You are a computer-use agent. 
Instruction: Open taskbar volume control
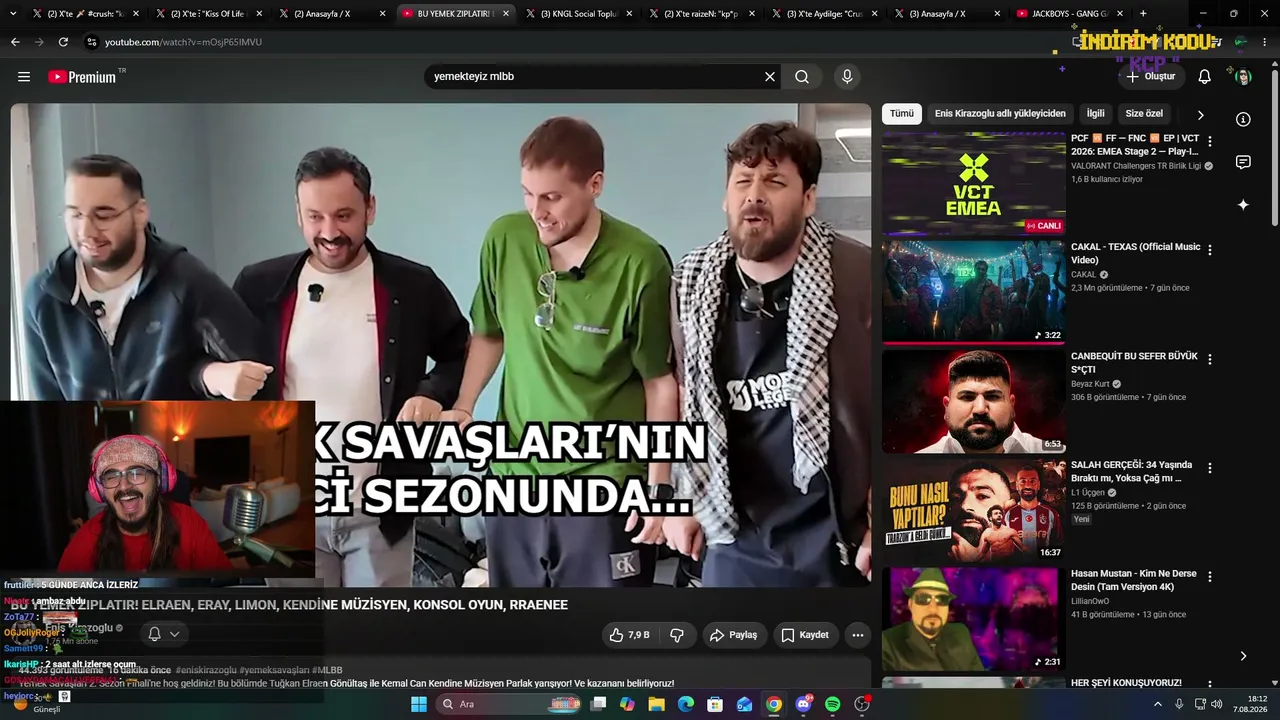(1217, 704)
